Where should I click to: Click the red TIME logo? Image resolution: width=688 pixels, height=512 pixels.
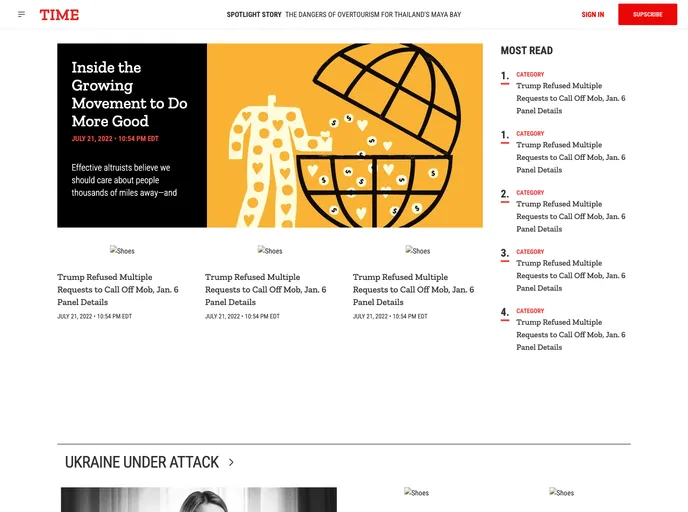59,15
